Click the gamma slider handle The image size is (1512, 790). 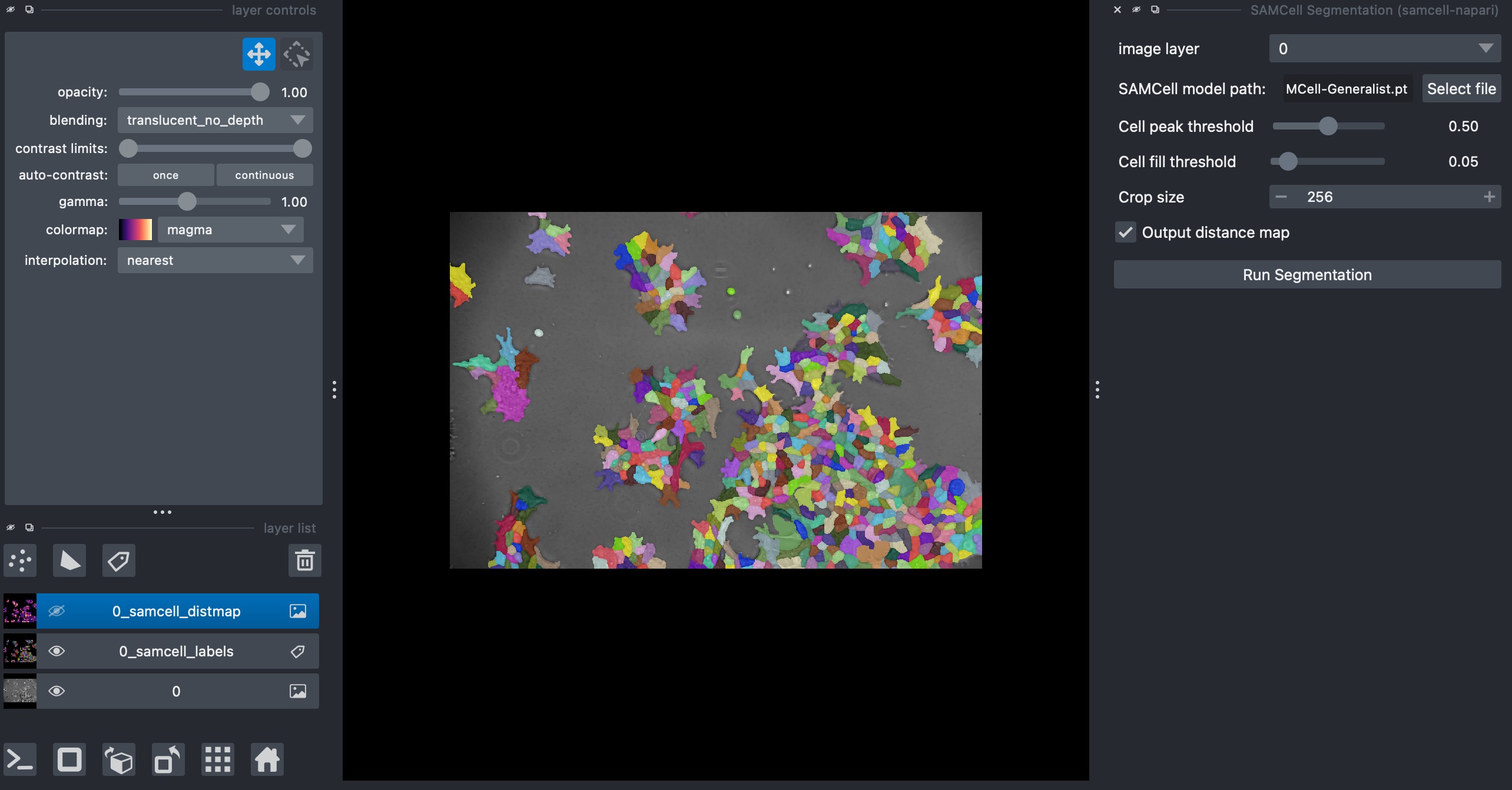(x=187, y=201)
